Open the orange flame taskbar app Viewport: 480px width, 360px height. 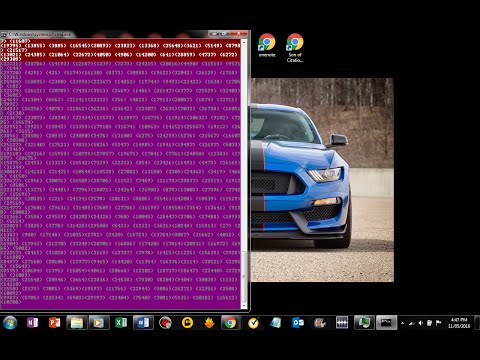coord(209,323)
